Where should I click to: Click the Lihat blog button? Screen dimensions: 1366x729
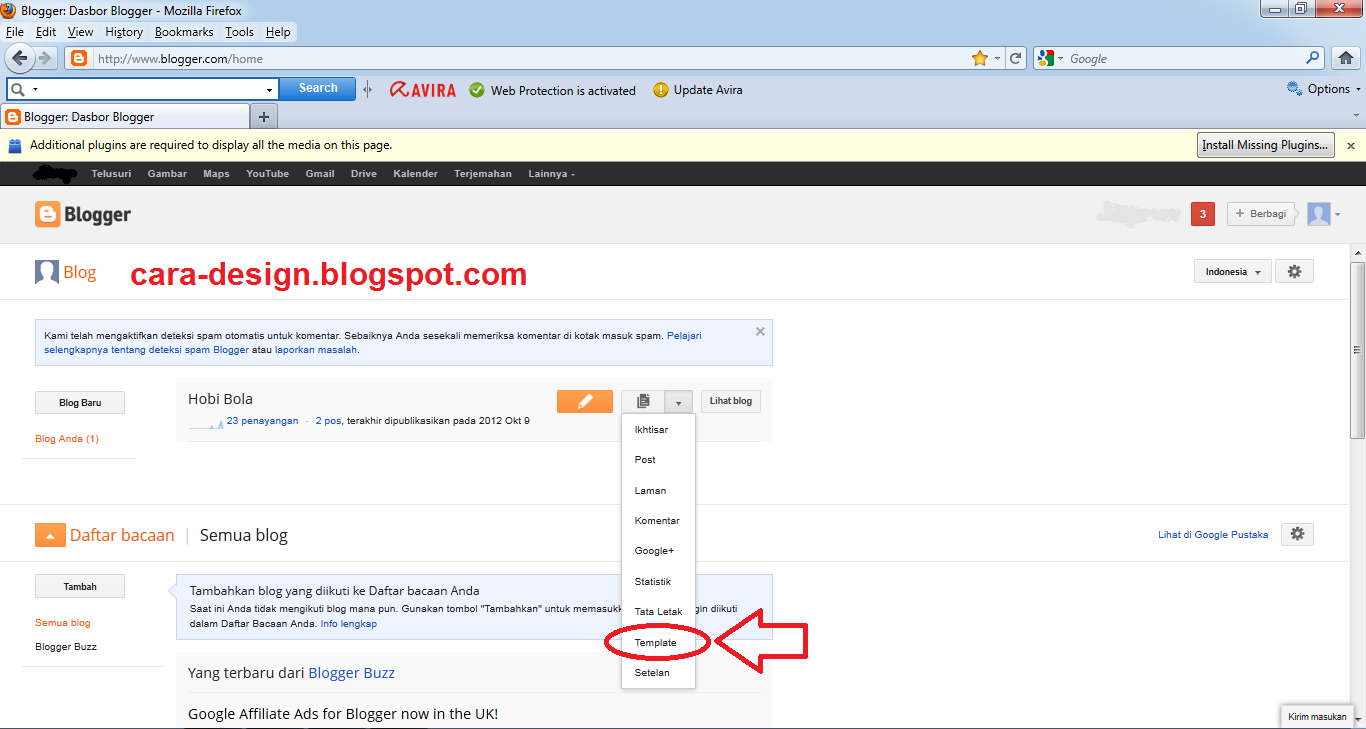[x=731, y=401]
